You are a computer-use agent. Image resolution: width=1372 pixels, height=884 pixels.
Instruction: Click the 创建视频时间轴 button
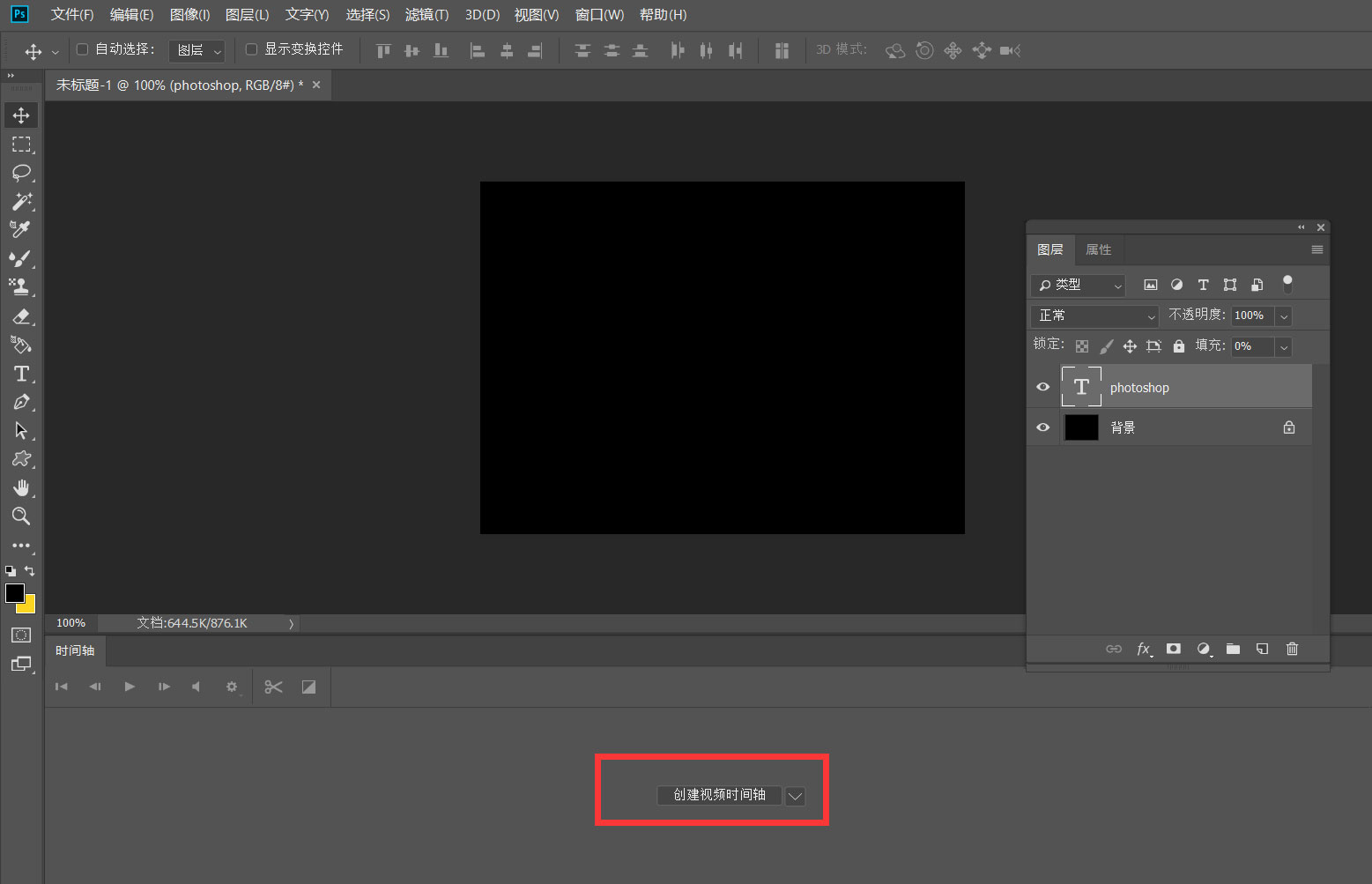pos(719,795)
